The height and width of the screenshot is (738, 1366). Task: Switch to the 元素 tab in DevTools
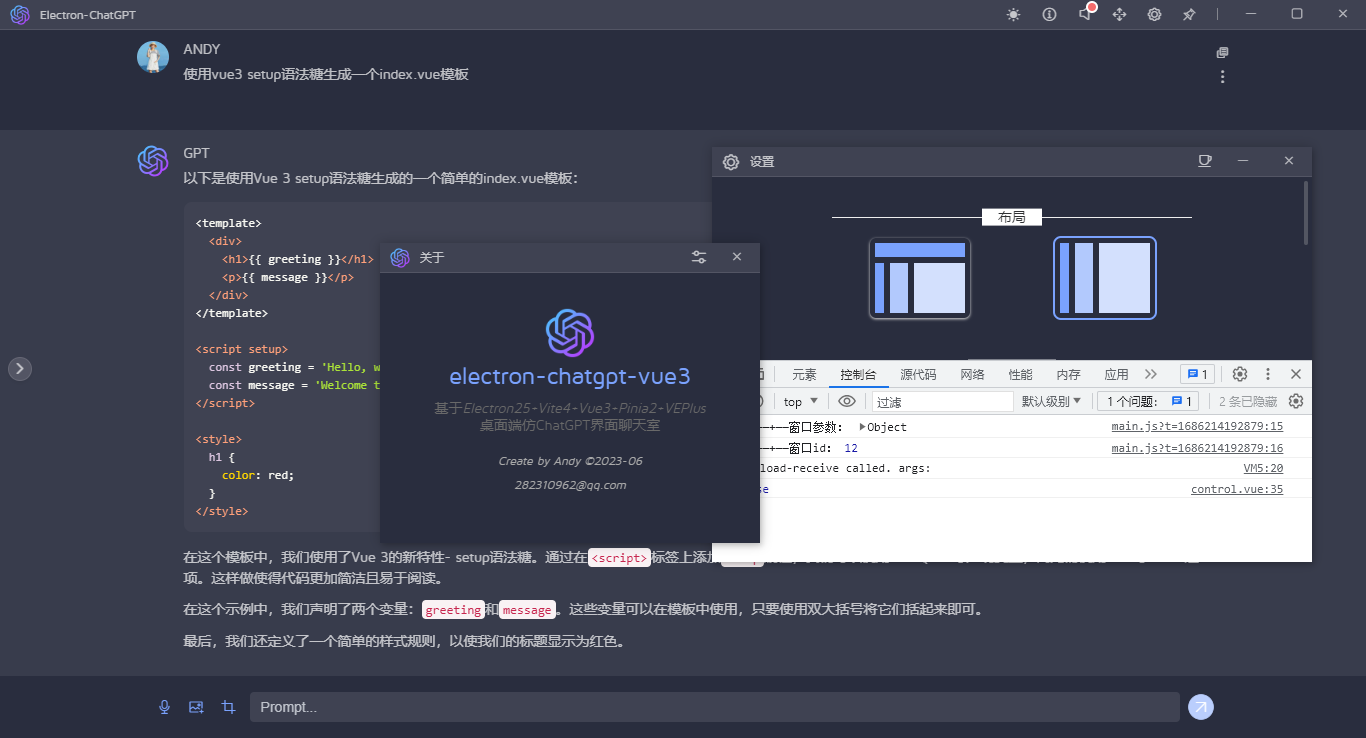(x=803, y=373)
